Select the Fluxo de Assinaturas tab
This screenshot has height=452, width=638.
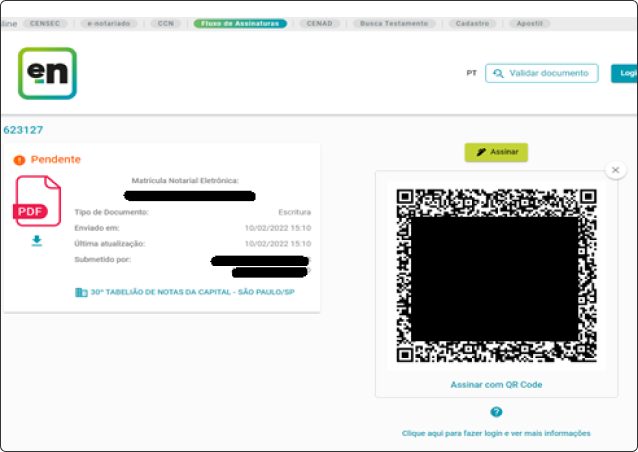(240, 23)
